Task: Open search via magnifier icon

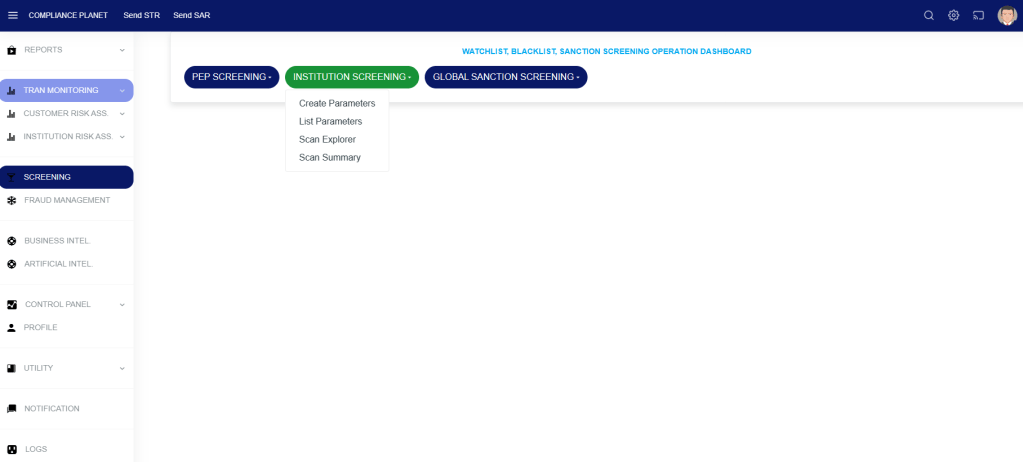Action: [929, 15]
